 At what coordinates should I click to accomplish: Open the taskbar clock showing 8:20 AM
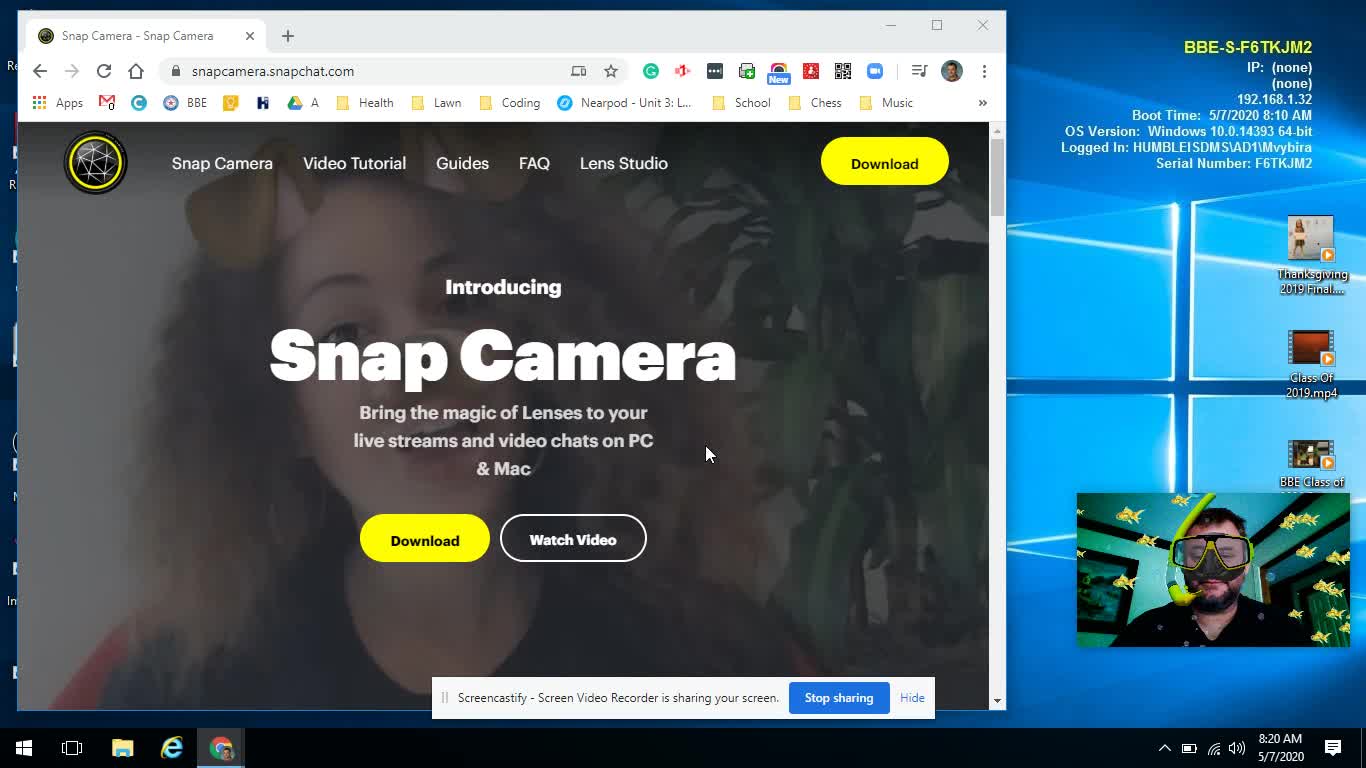click(1280, 748)
